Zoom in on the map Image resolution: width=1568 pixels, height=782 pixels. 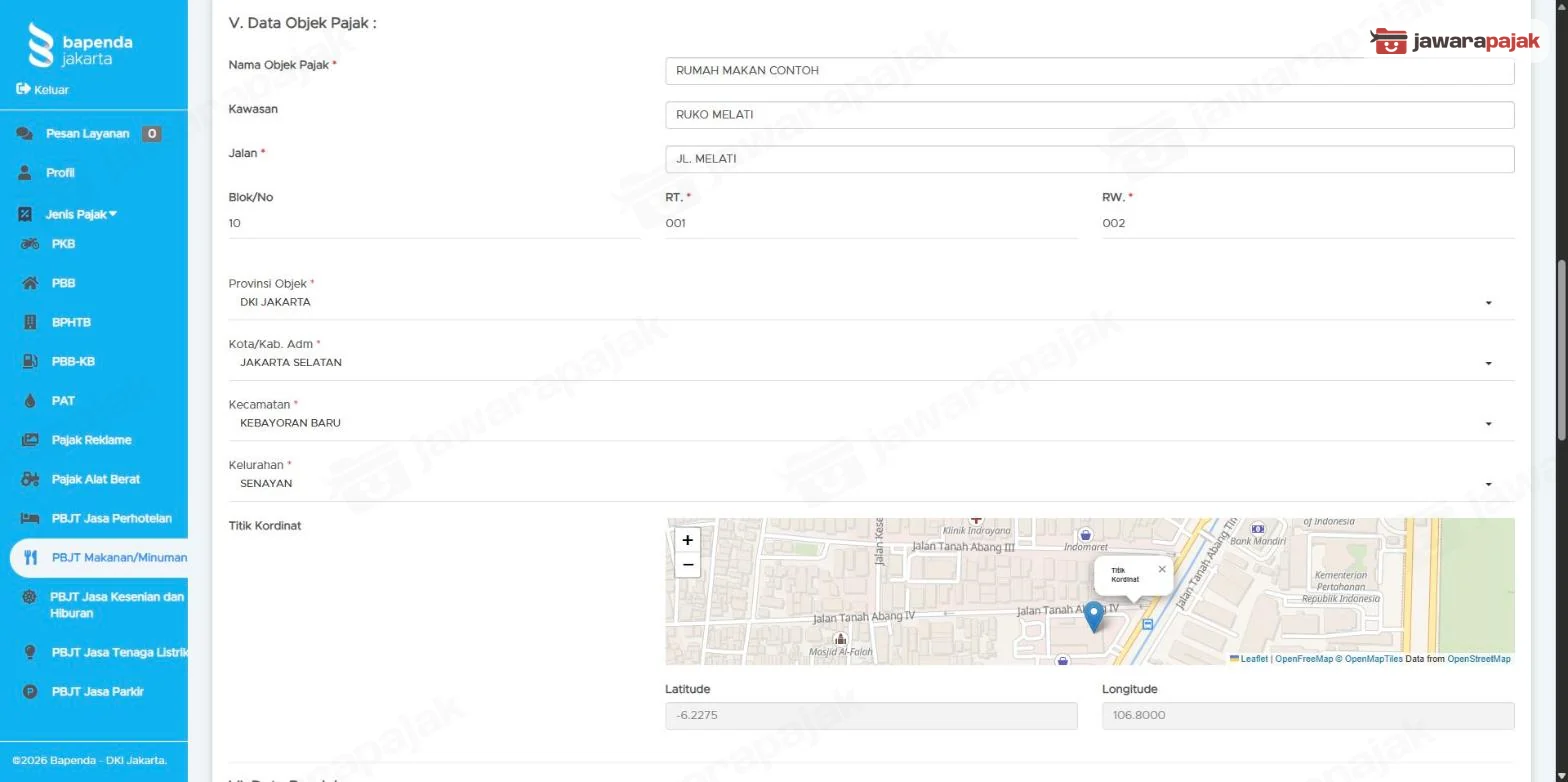[x=687, y=540]
